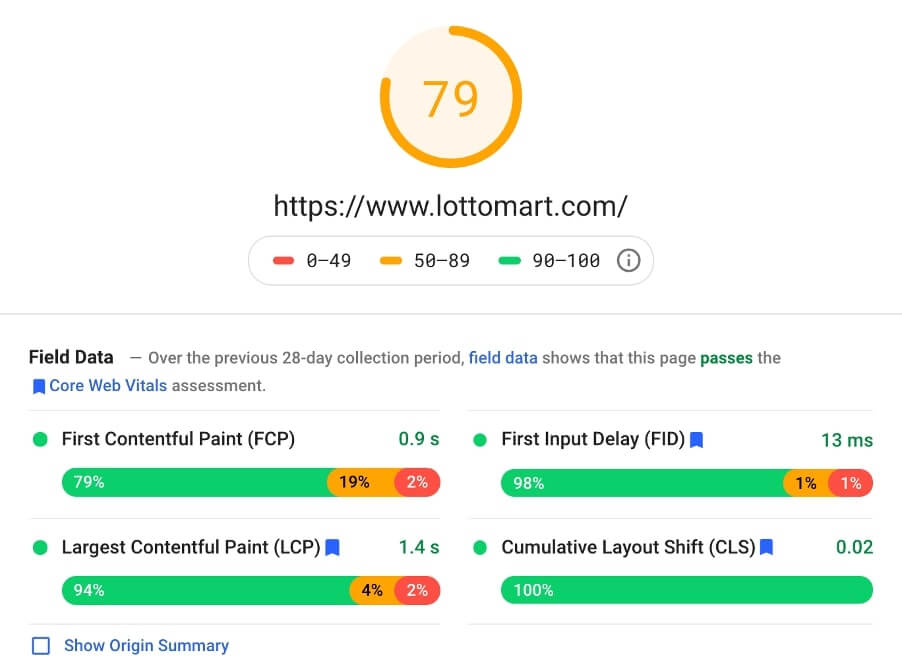This screenshot has width=902, height=666.
Task: Click the bookmark icon beside First Input Delay
Action: pos(697,440)
